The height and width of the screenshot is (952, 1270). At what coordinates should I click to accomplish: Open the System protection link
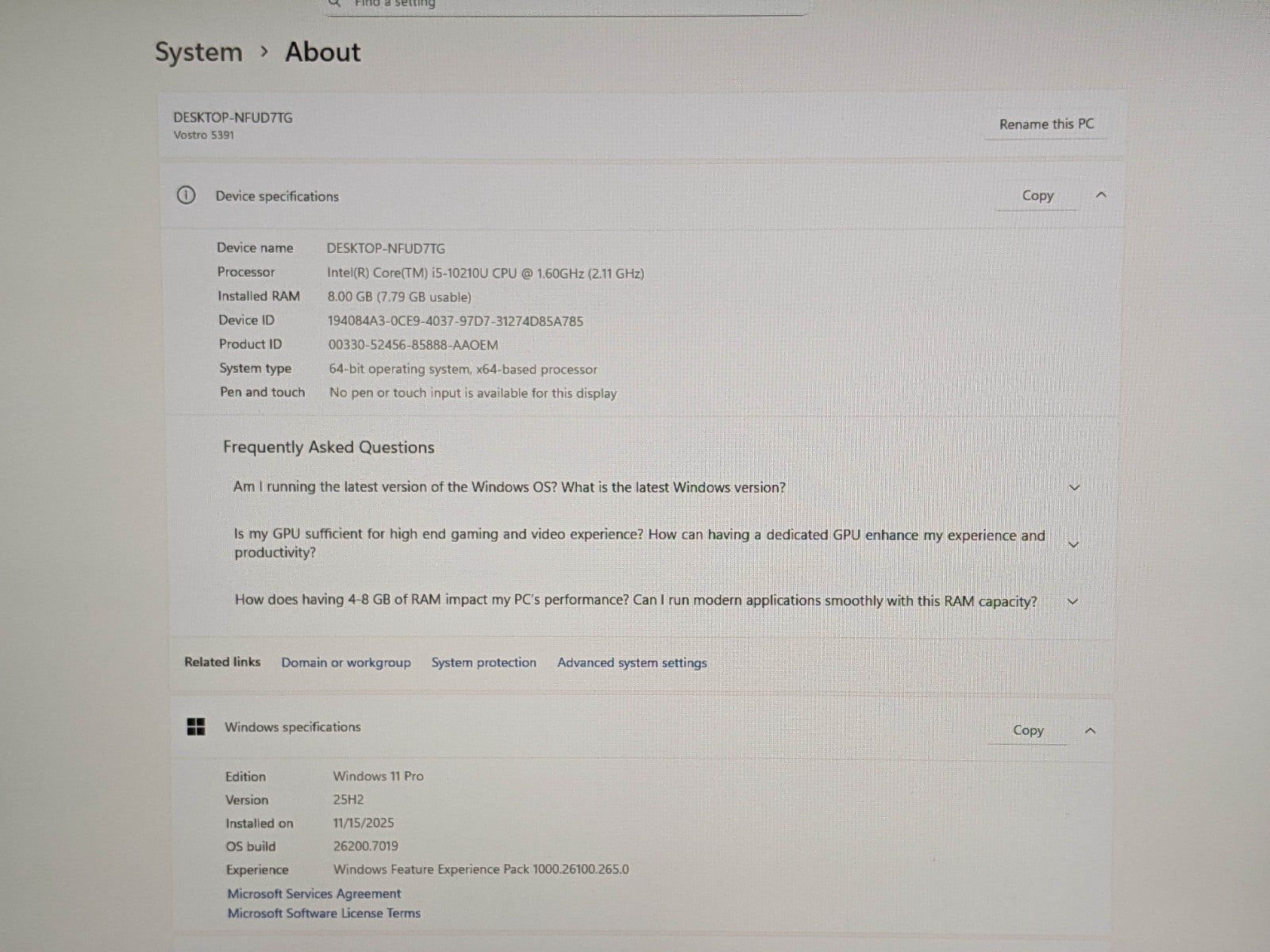click(x=483, y=662)
